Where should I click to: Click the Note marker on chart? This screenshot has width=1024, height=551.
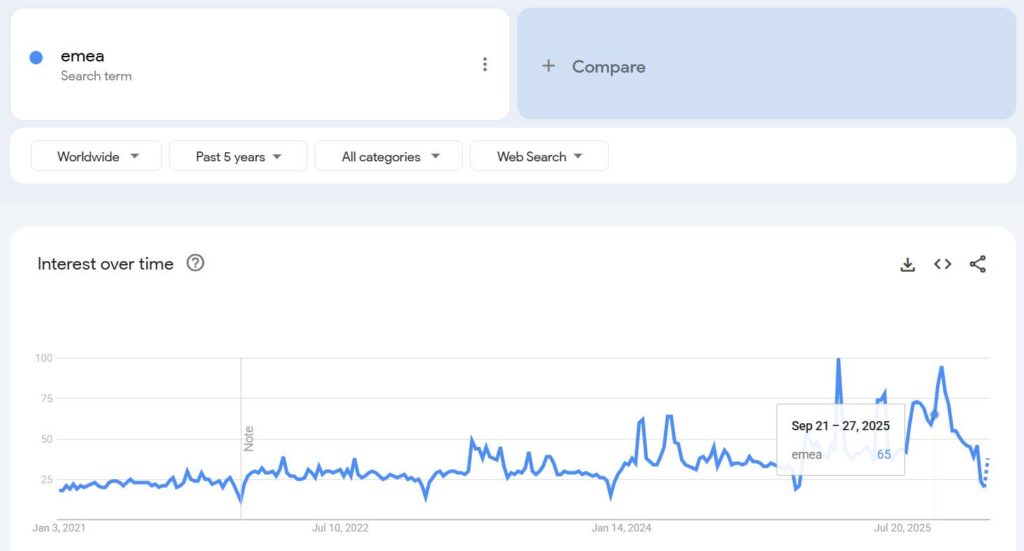coord(249,438)
